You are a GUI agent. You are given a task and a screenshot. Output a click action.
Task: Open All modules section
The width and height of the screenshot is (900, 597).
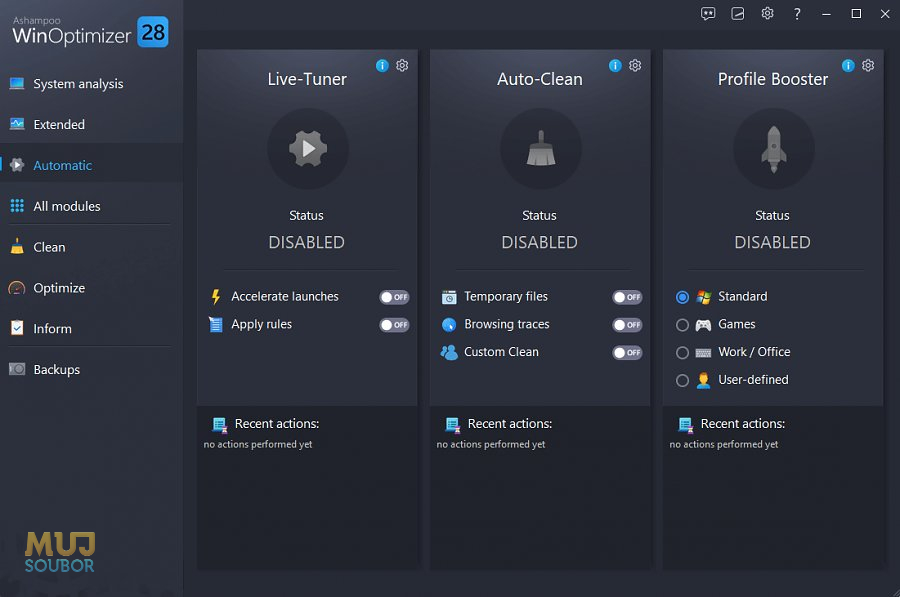pyautogui.click(x=91, y=206)
